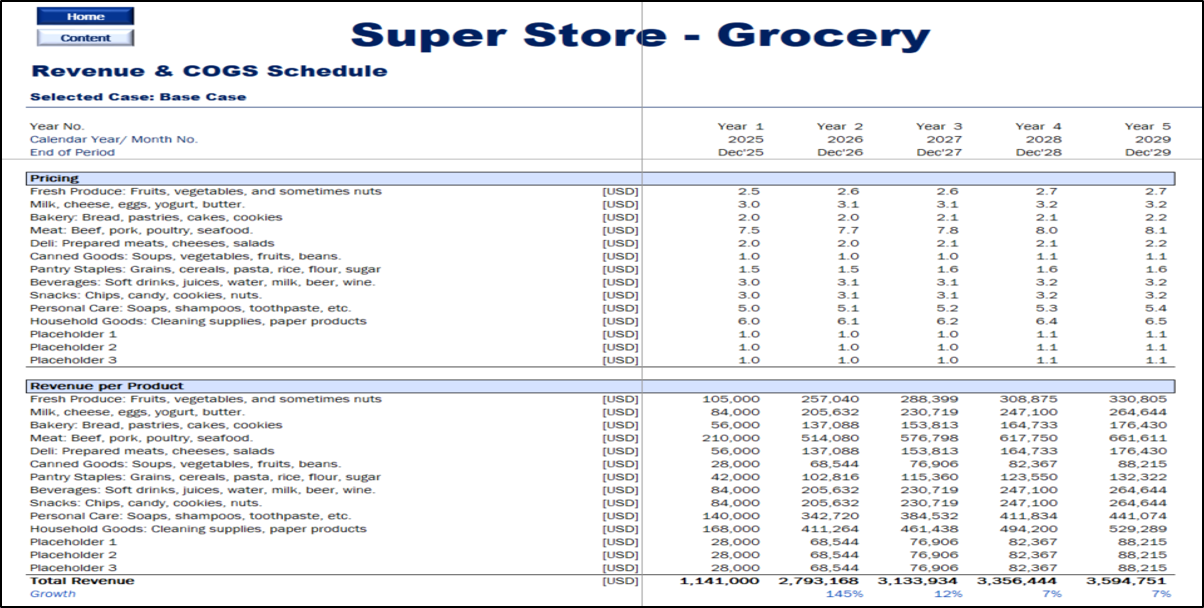Select Fresh Produce pricing row label
This screenshot has height=608, width=1204.
point(205,191)
